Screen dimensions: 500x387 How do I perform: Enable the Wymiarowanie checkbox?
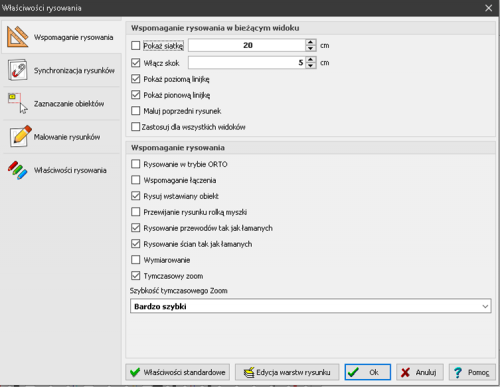[135, 260]
